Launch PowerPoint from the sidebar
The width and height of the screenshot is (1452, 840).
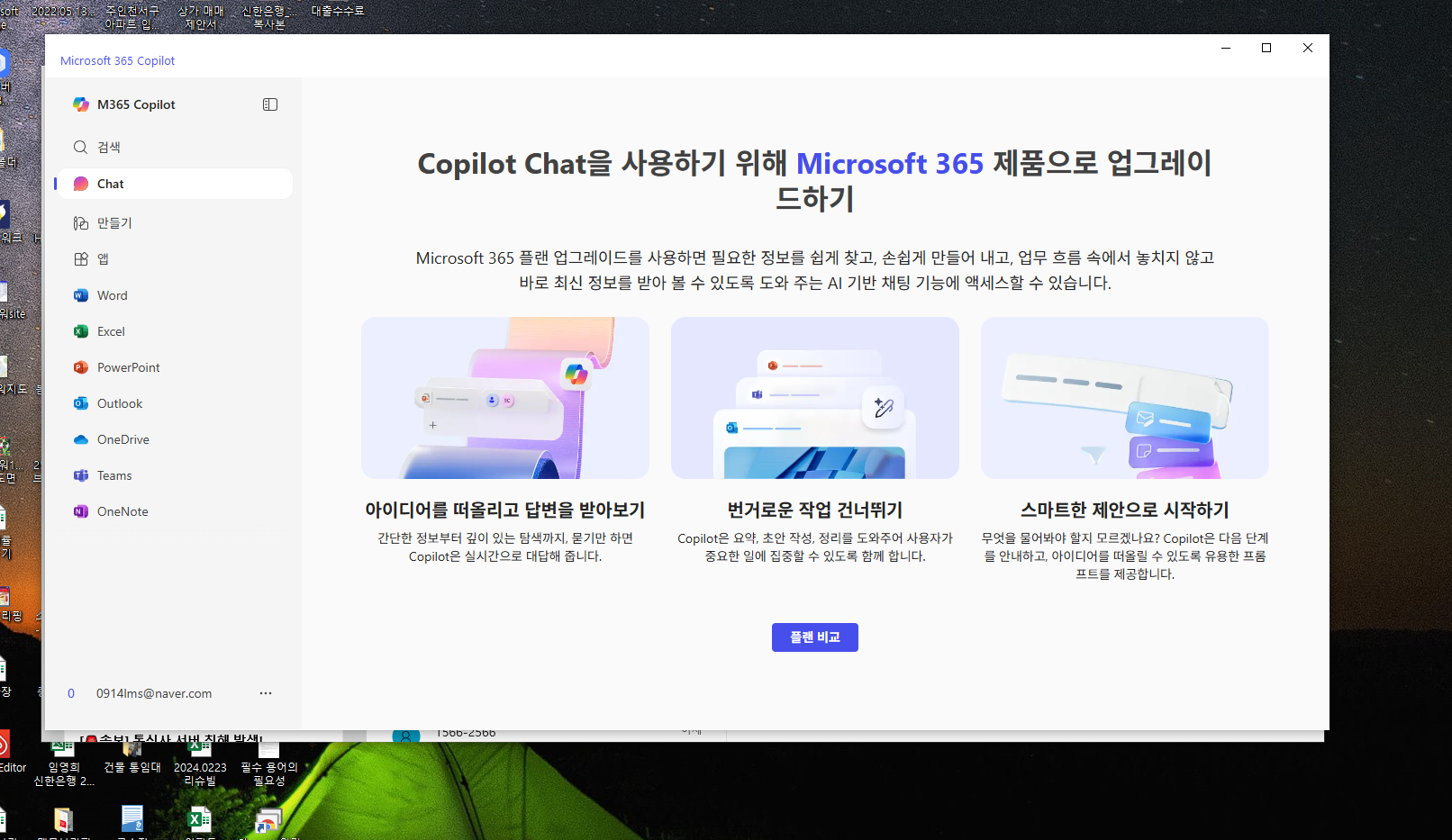coord(128,366)
